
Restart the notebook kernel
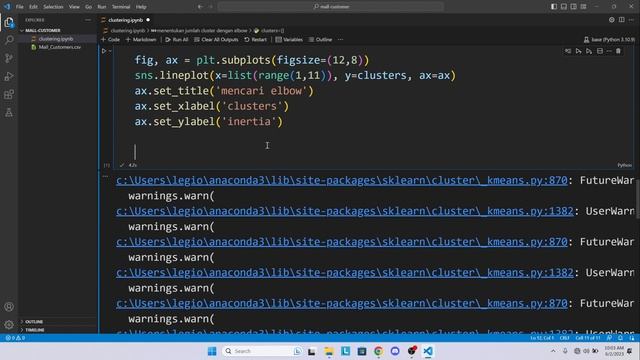(x=256, y=40)
